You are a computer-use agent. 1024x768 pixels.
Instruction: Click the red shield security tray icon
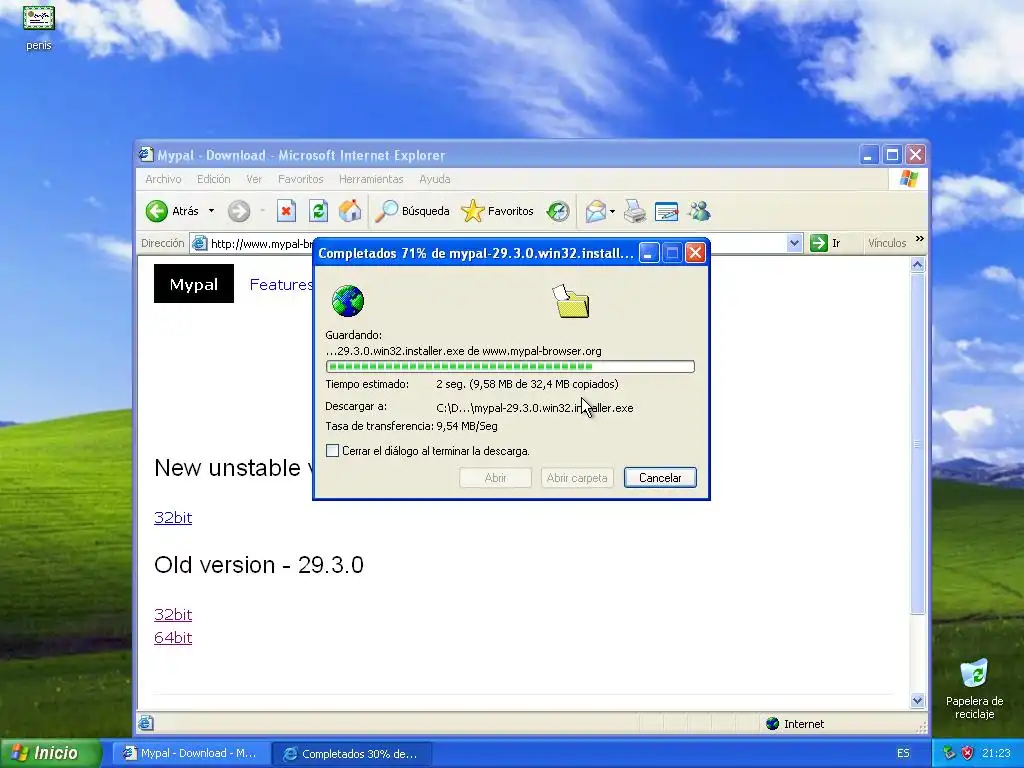pos(967,753)
